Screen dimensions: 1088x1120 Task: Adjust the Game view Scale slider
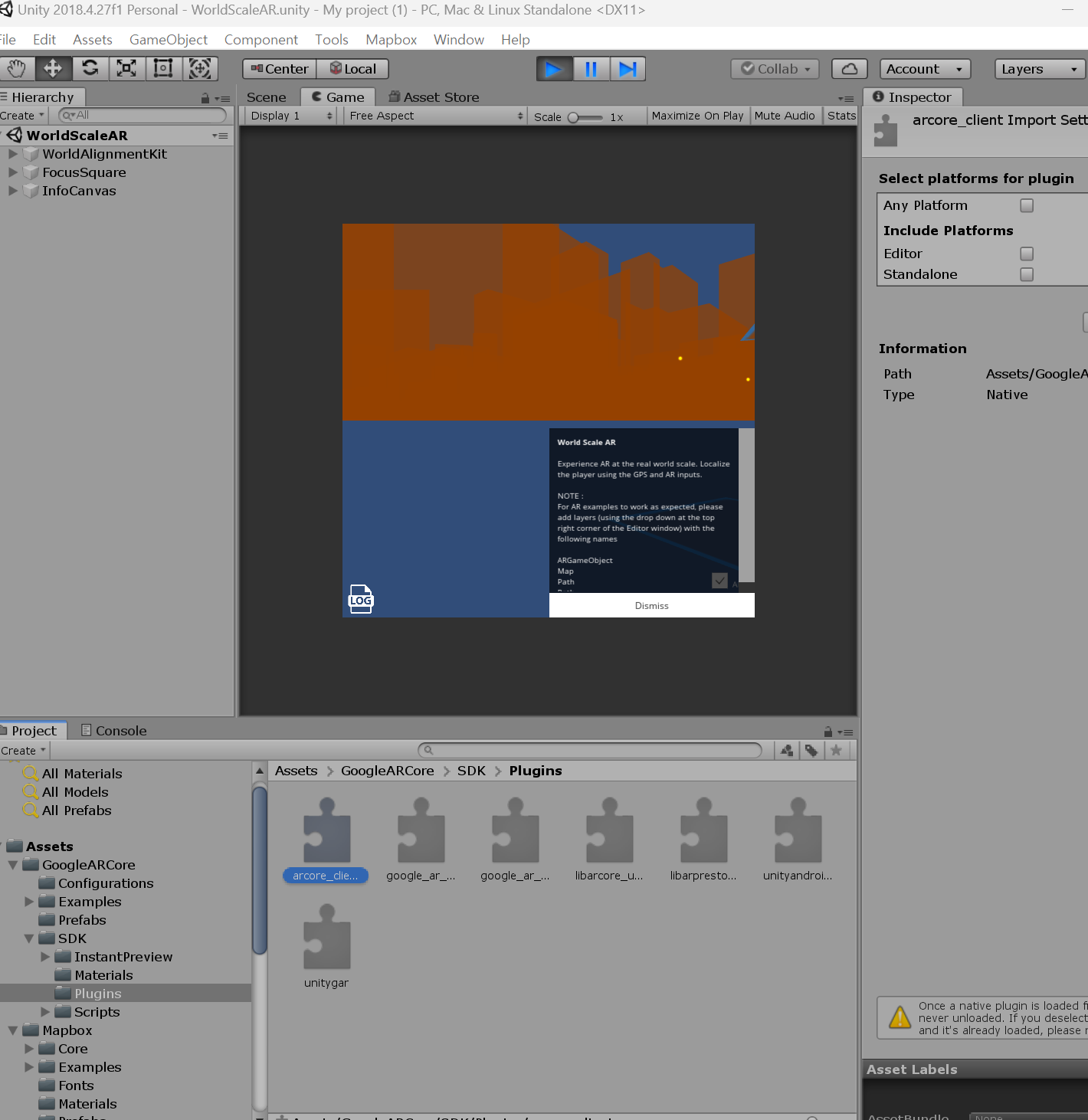click(585, 117)
